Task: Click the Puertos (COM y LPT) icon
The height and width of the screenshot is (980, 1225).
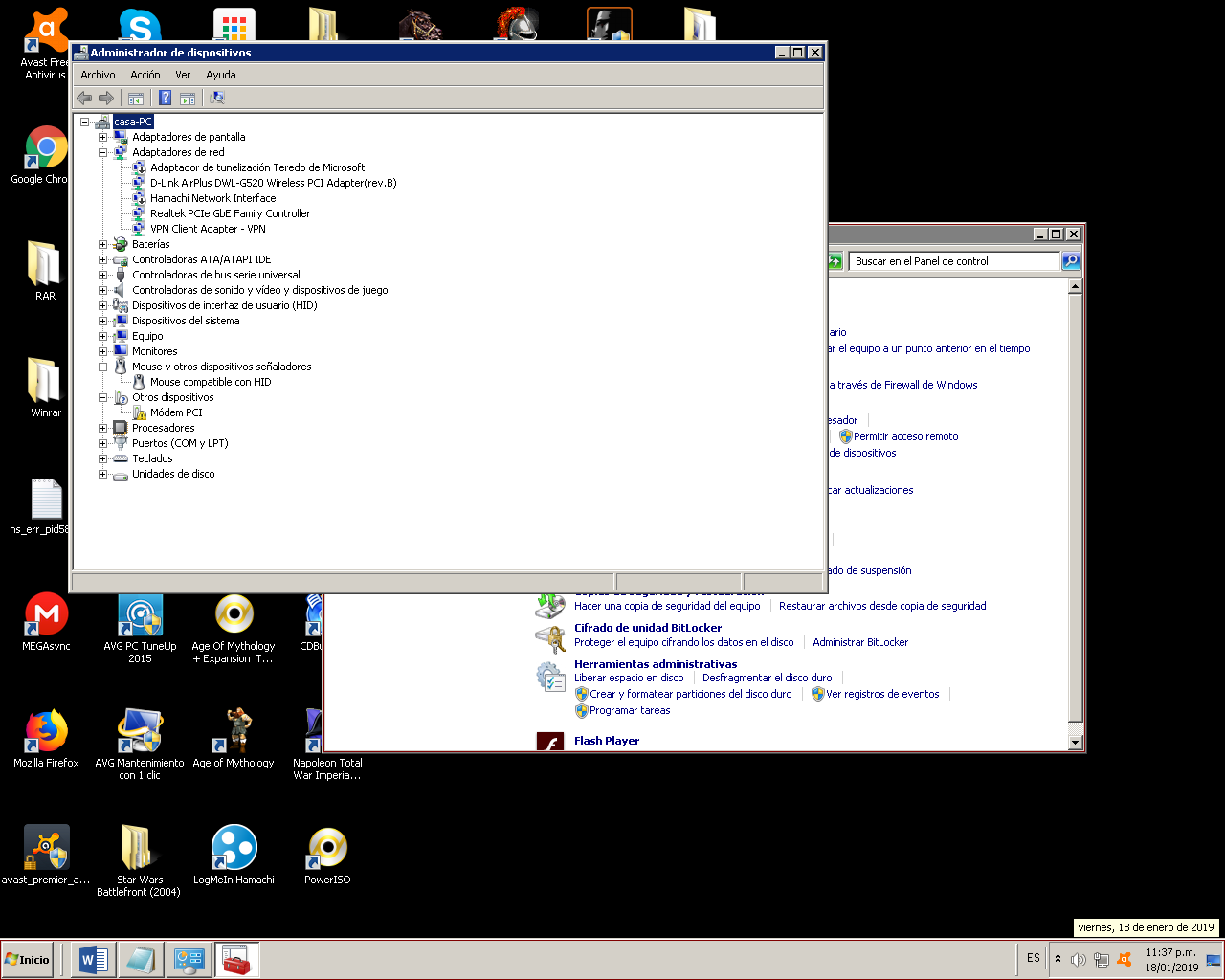Action: click(x=121, y=443)
